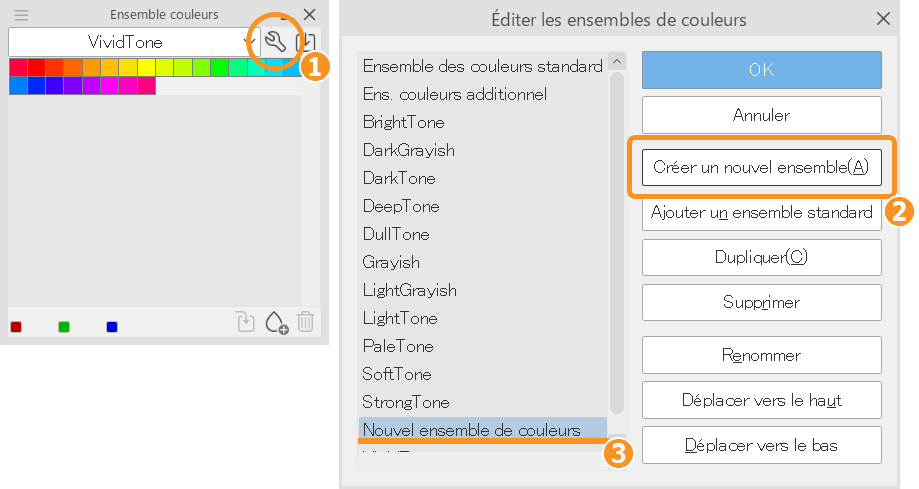Click the delete color trash icon

pos(306,322)
